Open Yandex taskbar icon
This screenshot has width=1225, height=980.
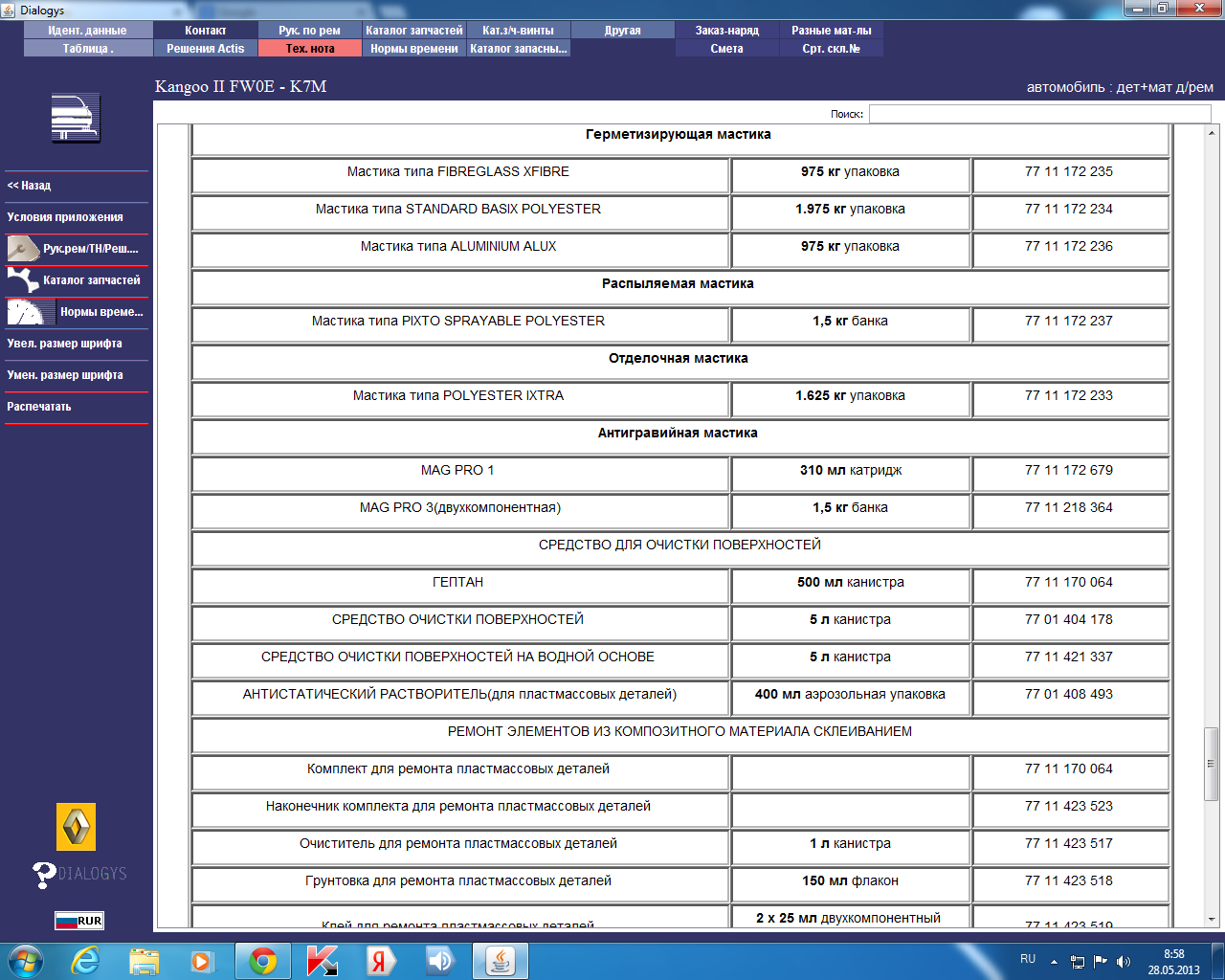point(381,961)
